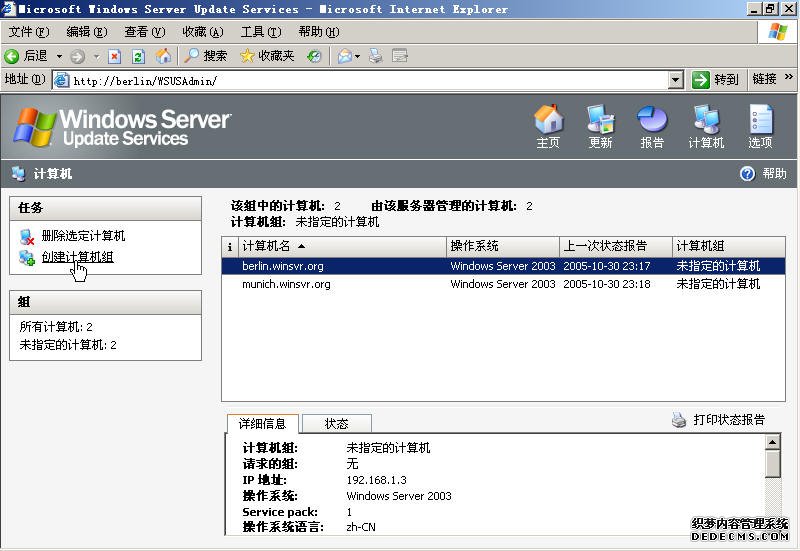Image resolution: width=800 pixels, height=551 pixels.
Task: Click the 操作系统 column header
Action: click(503, 246)
